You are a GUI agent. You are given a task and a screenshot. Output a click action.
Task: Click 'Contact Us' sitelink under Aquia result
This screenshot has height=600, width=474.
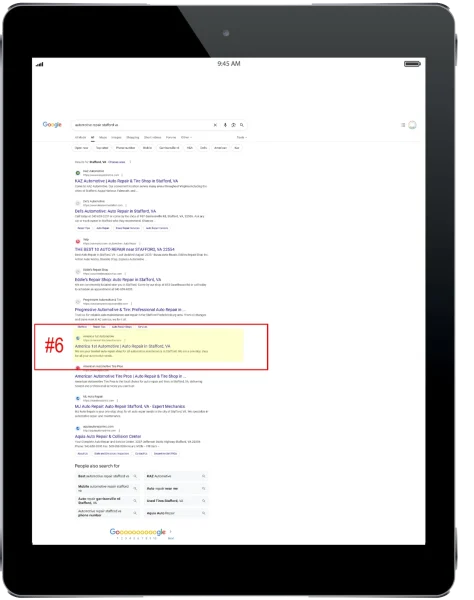(x=141, y=454)
